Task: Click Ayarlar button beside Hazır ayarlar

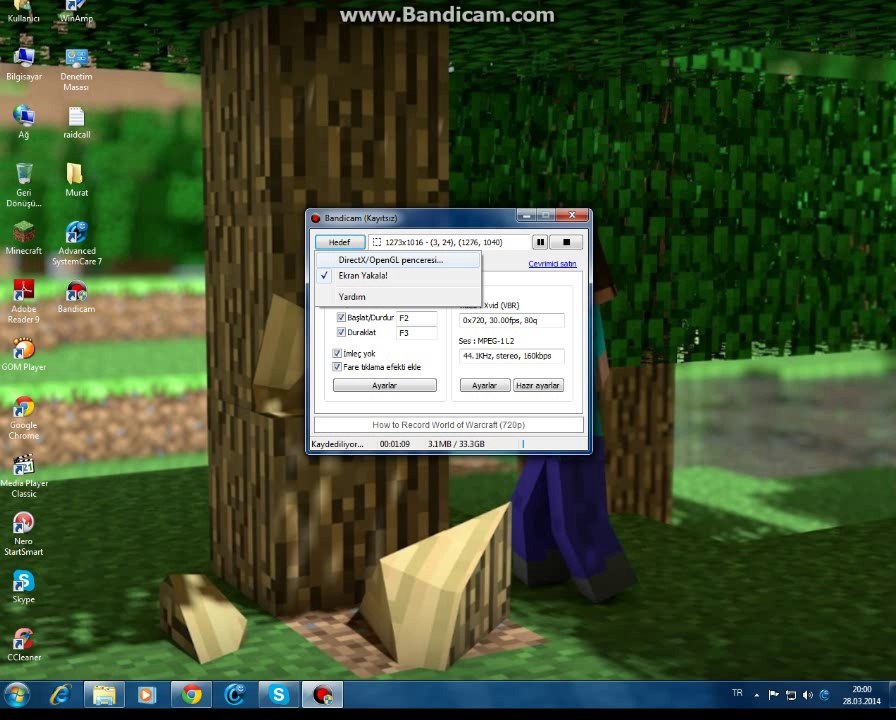Action: pos(485,386)
